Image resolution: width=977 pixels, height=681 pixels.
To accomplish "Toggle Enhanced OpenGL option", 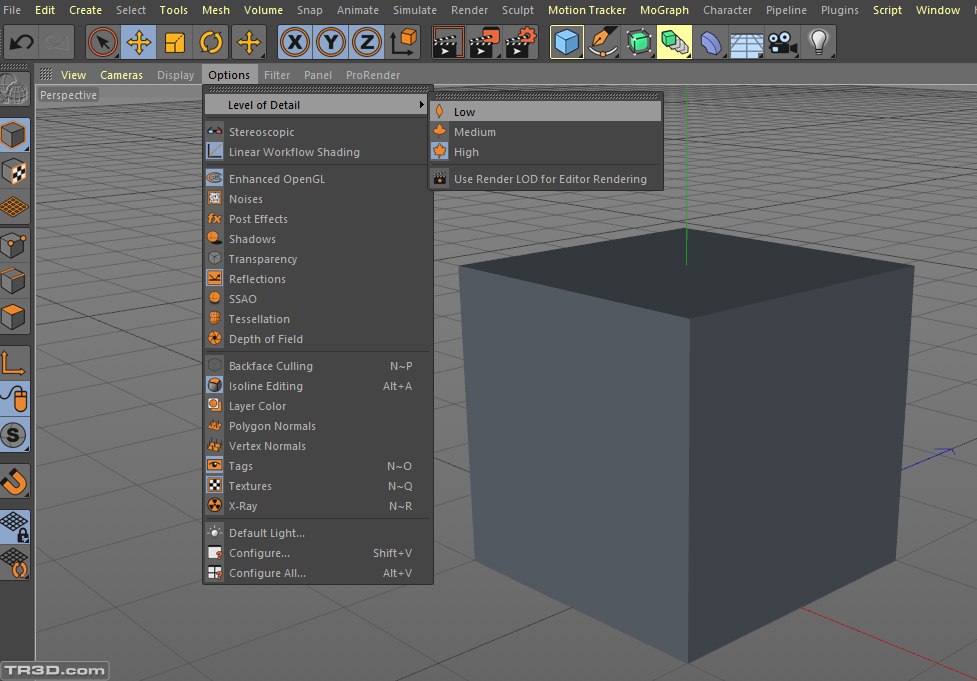I will [276, 179].
